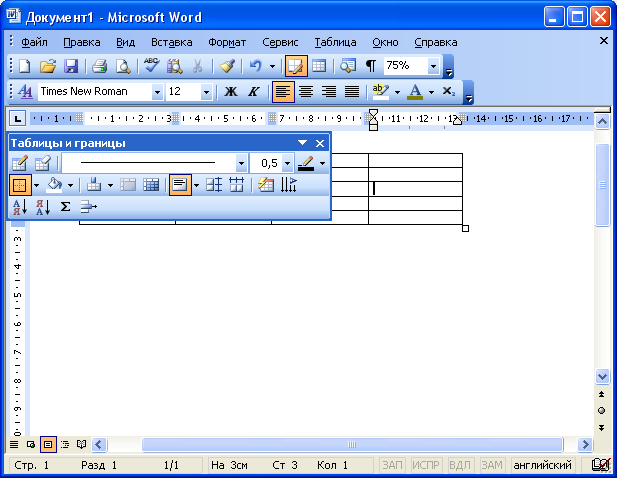Click the Select Browse Object button

point(601,411)
